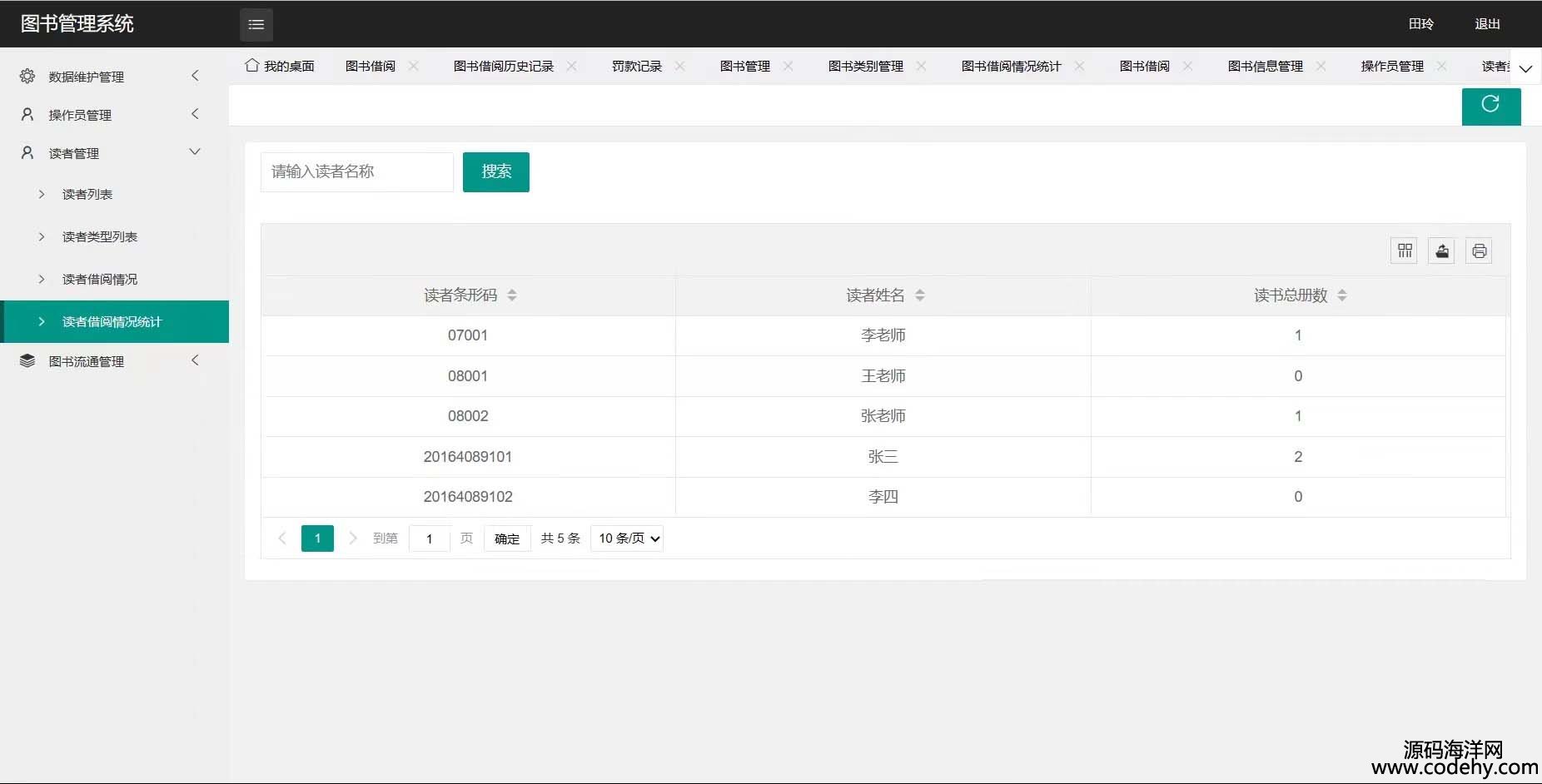Screen dimensions: 1542x784
Task: Click the 确定 page jump button
Action: (x=507, y=538)
